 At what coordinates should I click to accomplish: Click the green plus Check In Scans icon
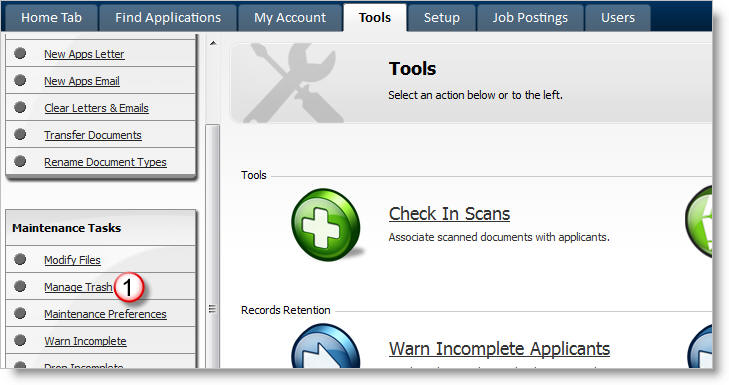point(326,224)
